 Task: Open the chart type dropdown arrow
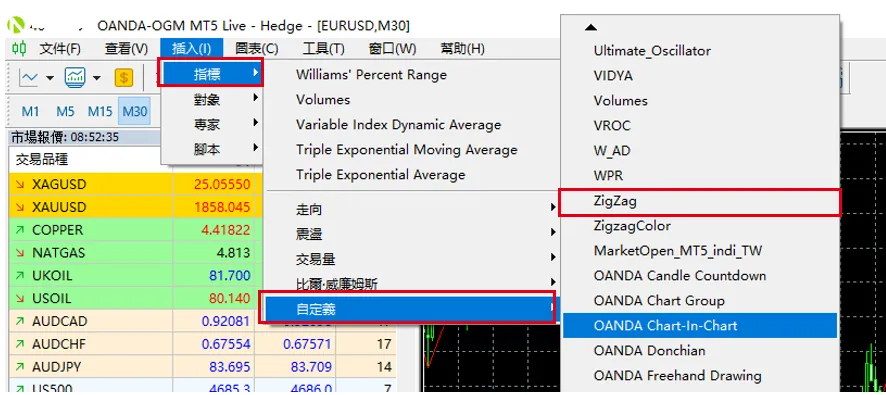(x=50, y=78)
